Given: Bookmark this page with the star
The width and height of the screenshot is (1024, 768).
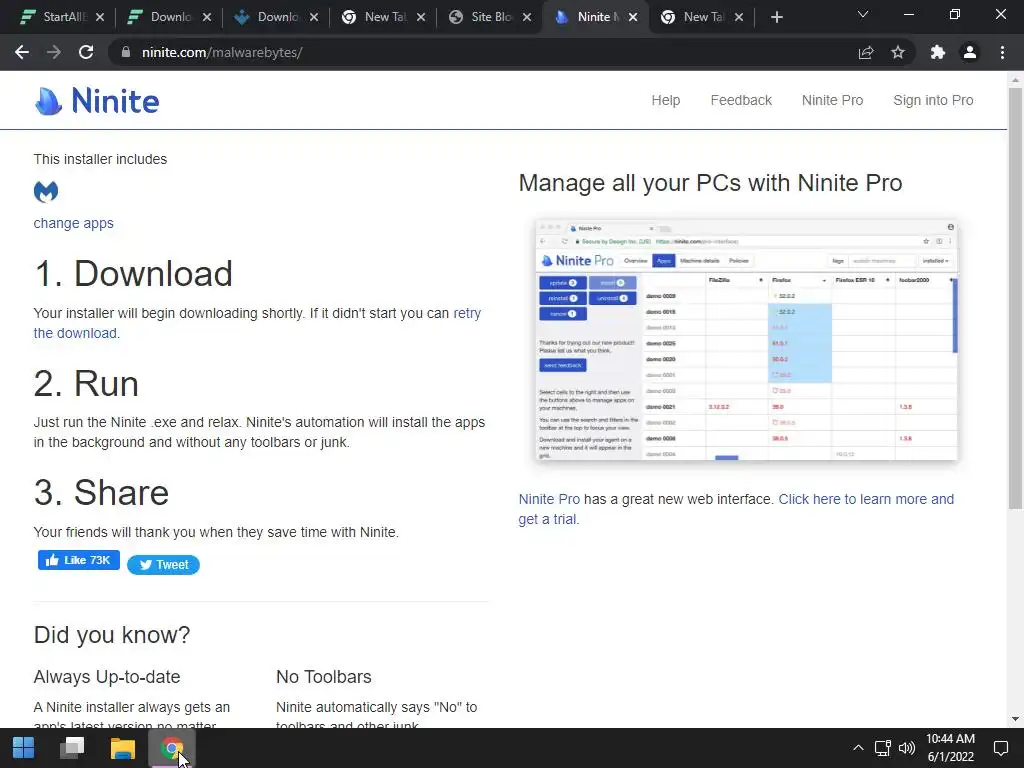Looking at the screenshot, I should tap(898, 52).
